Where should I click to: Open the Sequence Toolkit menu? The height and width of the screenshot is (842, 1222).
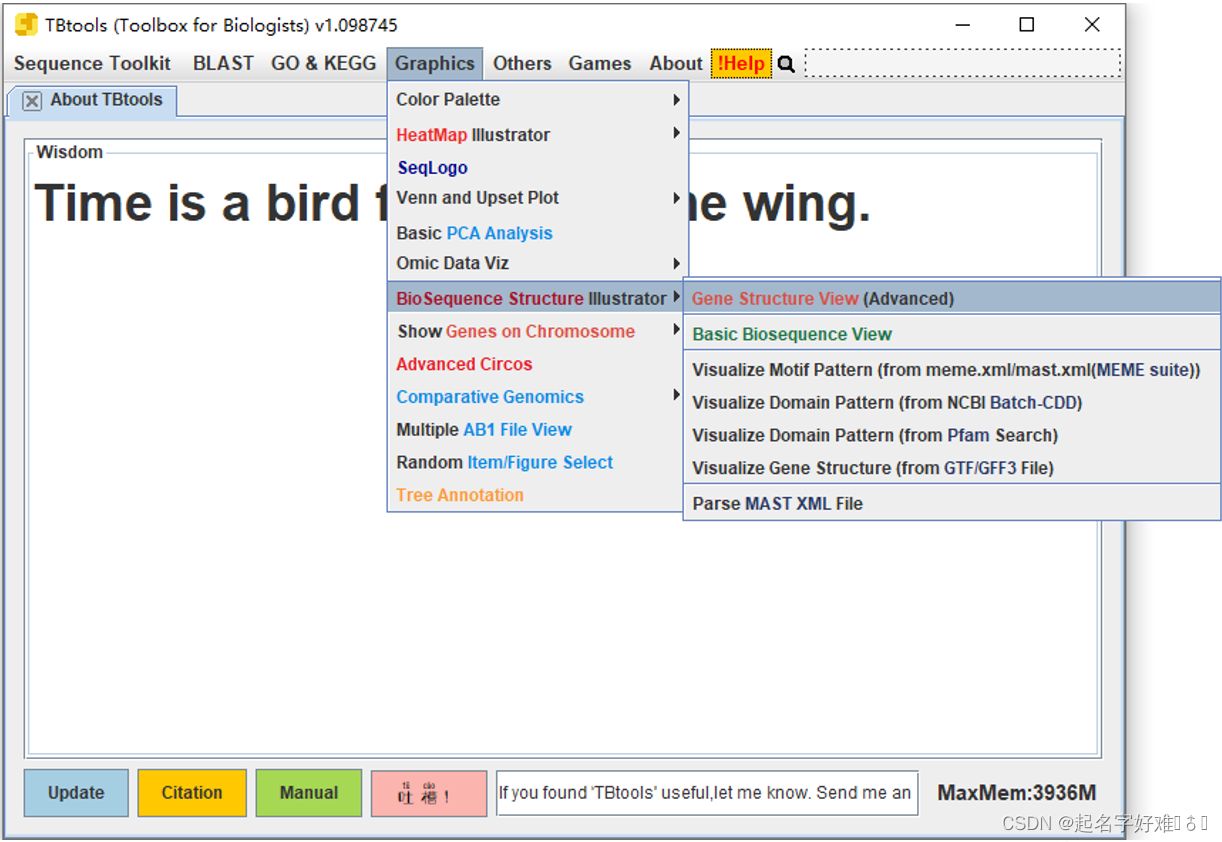pos(93,63)
